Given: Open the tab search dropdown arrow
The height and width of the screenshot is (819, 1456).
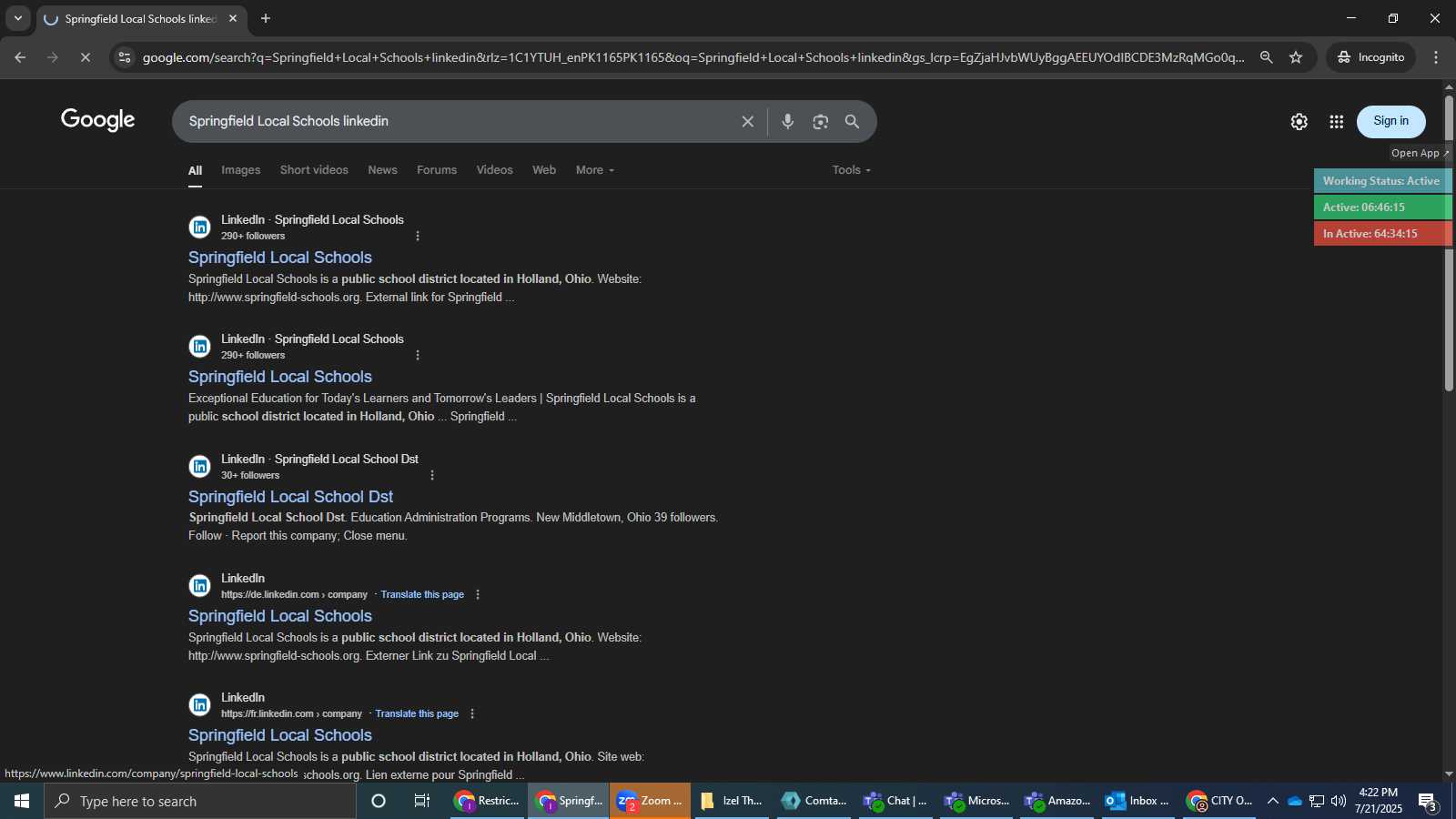Looking at the screenshot, I should [x=17, y=18].
